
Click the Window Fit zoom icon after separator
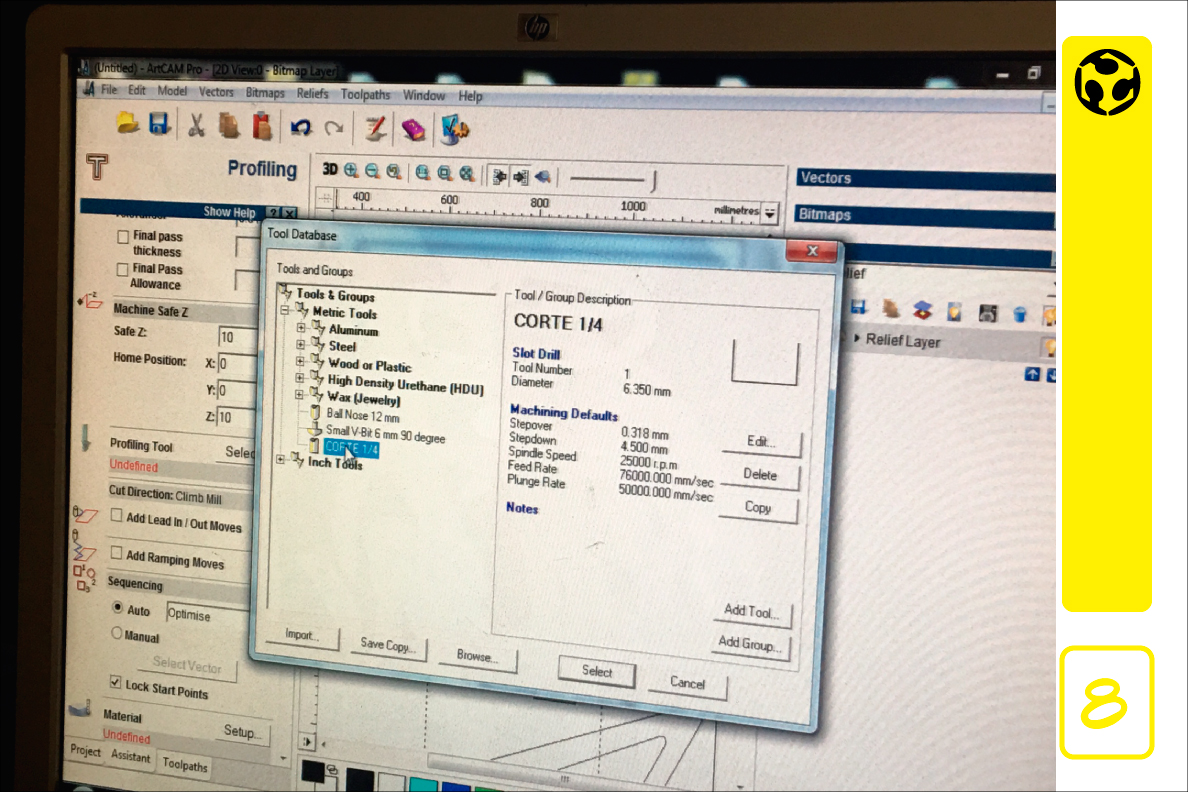(423, 173)
